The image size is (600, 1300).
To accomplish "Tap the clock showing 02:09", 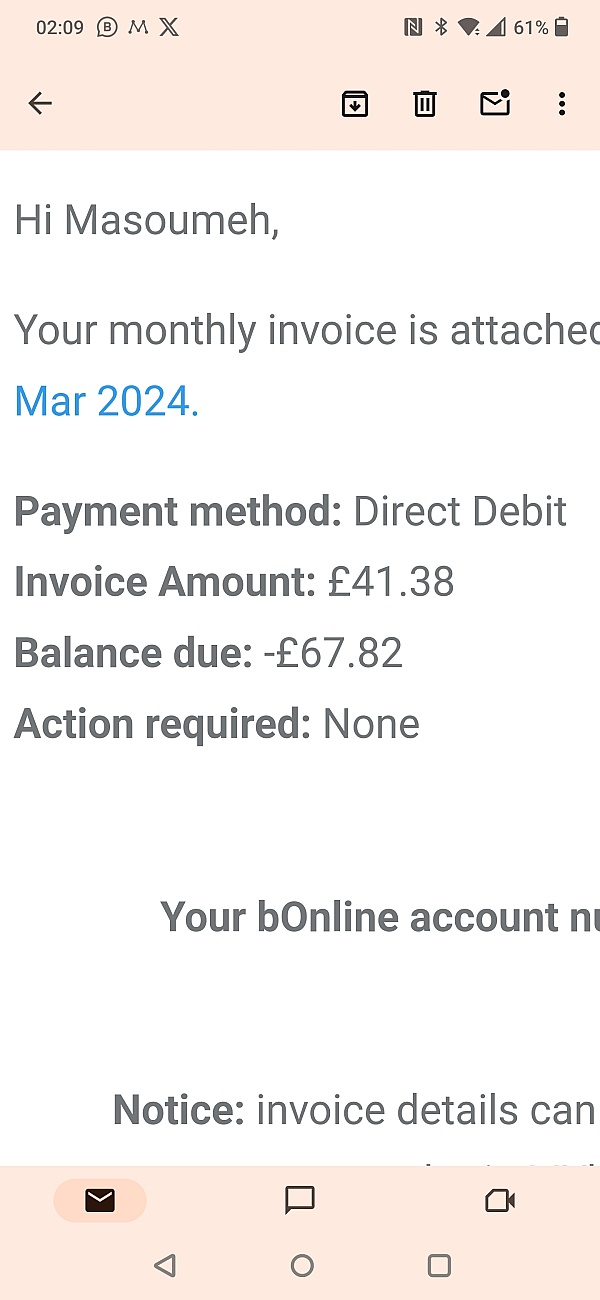I will [x=60, y=28].
